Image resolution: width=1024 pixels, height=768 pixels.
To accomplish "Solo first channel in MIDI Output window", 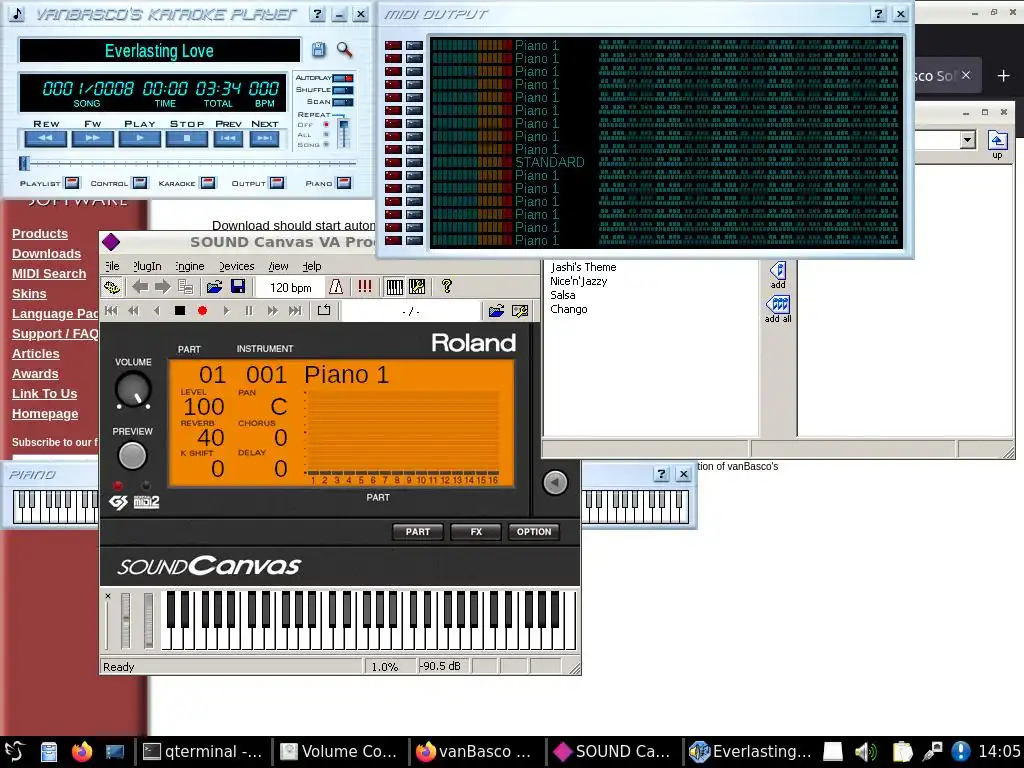I will pyautogui.click(x=414, y=45).
